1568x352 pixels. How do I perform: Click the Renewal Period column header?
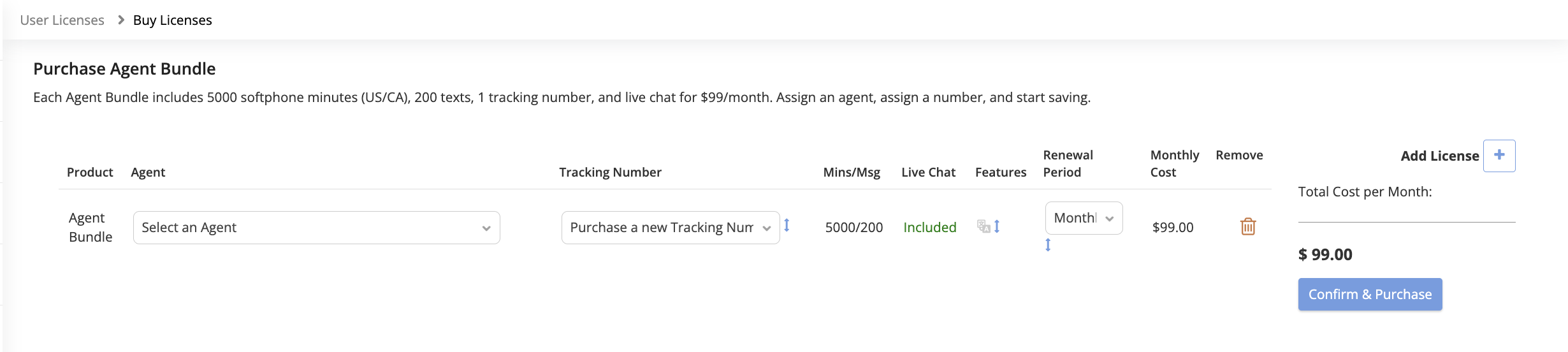coord(1068,164)
